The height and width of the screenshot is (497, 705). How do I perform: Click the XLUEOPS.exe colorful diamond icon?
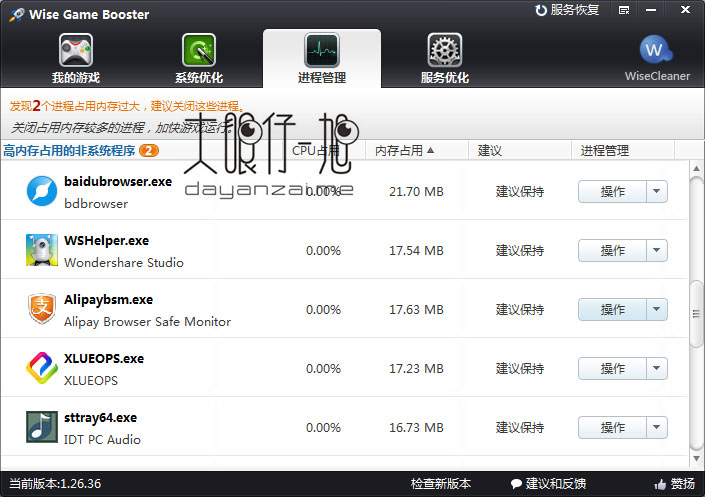point(42,368)
